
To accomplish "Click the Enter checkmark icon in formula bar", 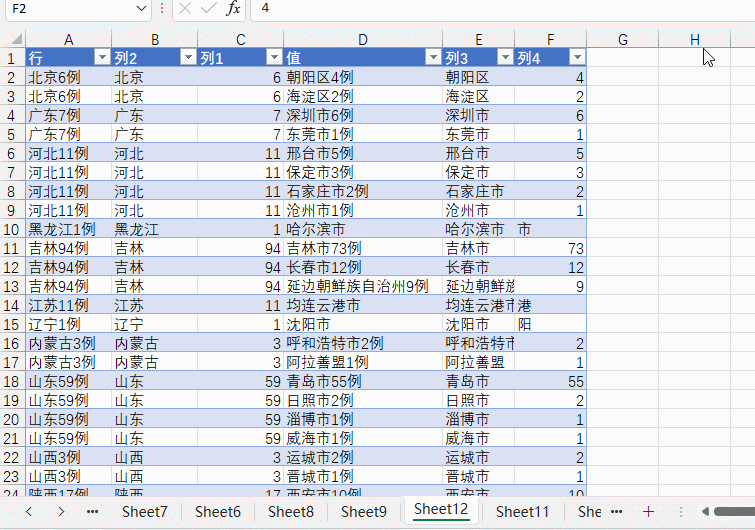I will pyautogui.click(x=208, y=8).
